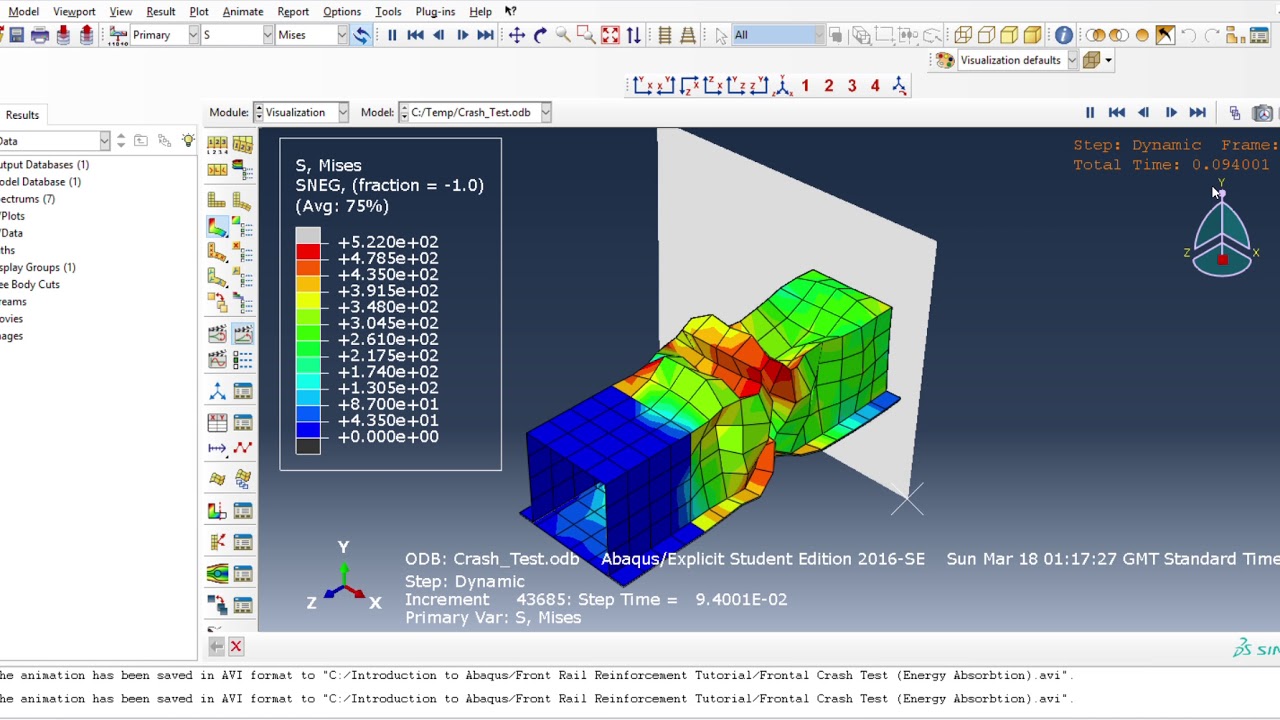Click the Auto-fit view icon
The image size is (1280, 720).
610,35
